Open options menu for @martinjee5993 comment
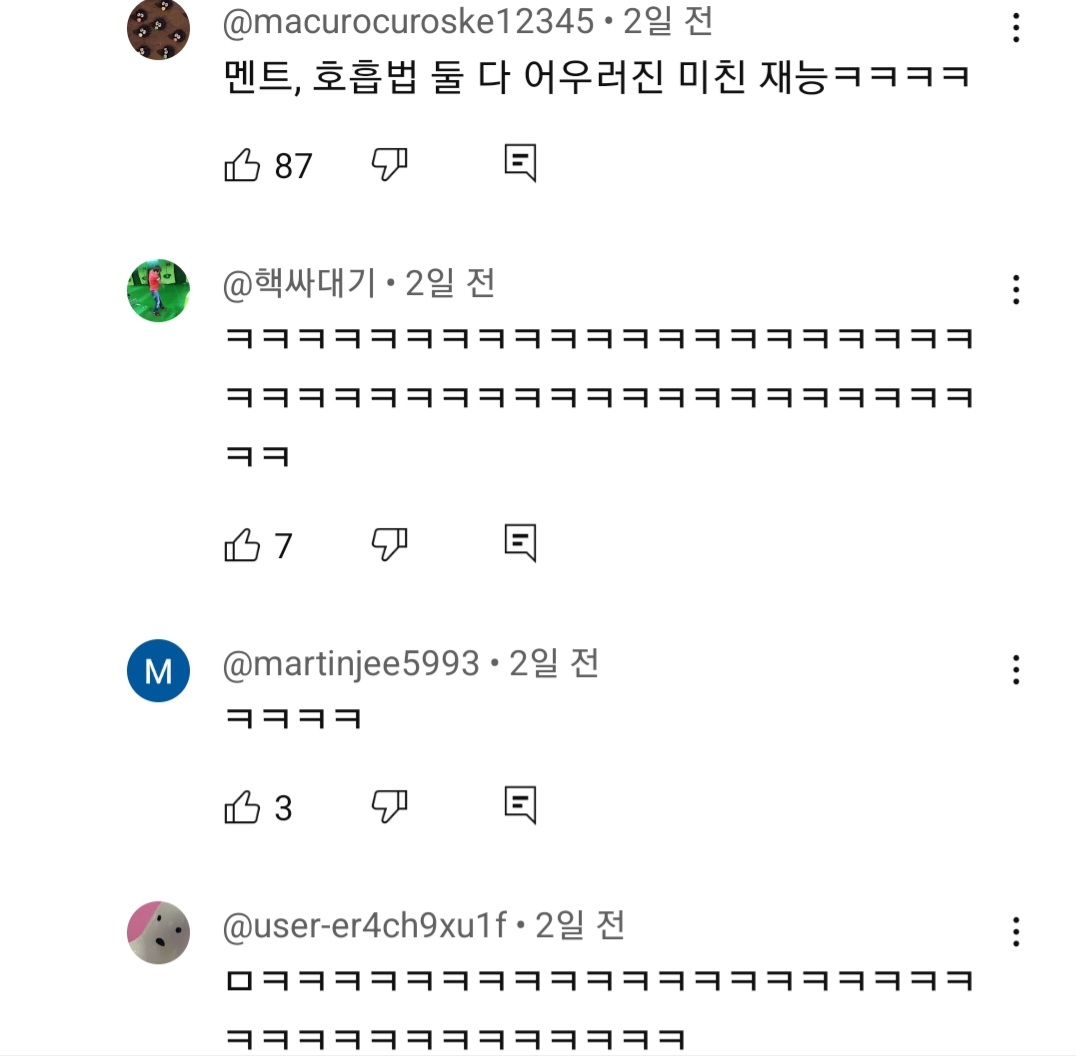The image size is (1076, 1056). 1016,669
